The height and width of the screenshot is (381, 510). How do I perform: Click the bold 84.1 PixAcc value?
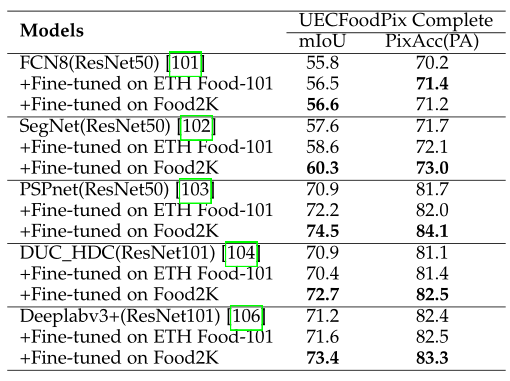click(x=432, y=231)
